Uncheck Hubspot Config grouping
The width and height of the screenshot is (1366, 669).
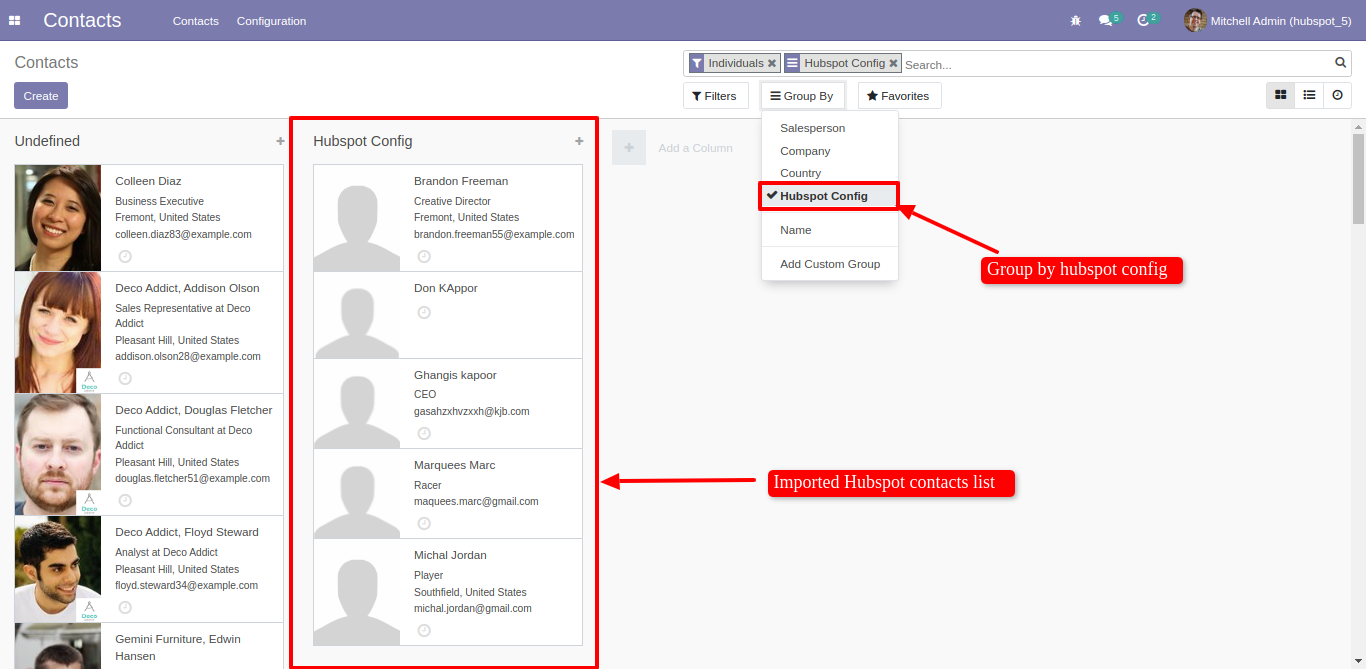[x=830, y=196]
